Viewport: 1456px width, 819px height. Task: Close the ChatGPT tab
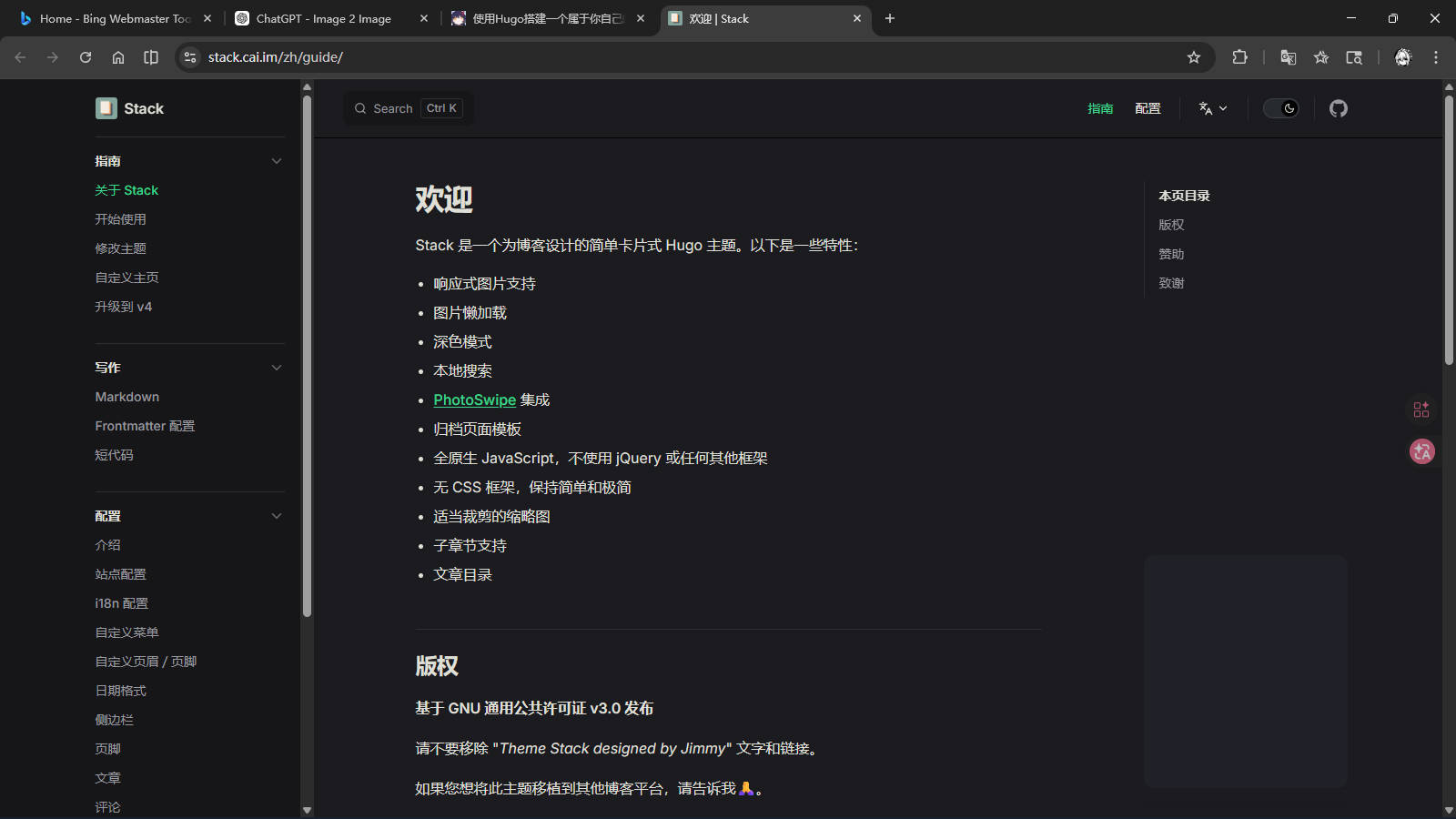point(423,18)
